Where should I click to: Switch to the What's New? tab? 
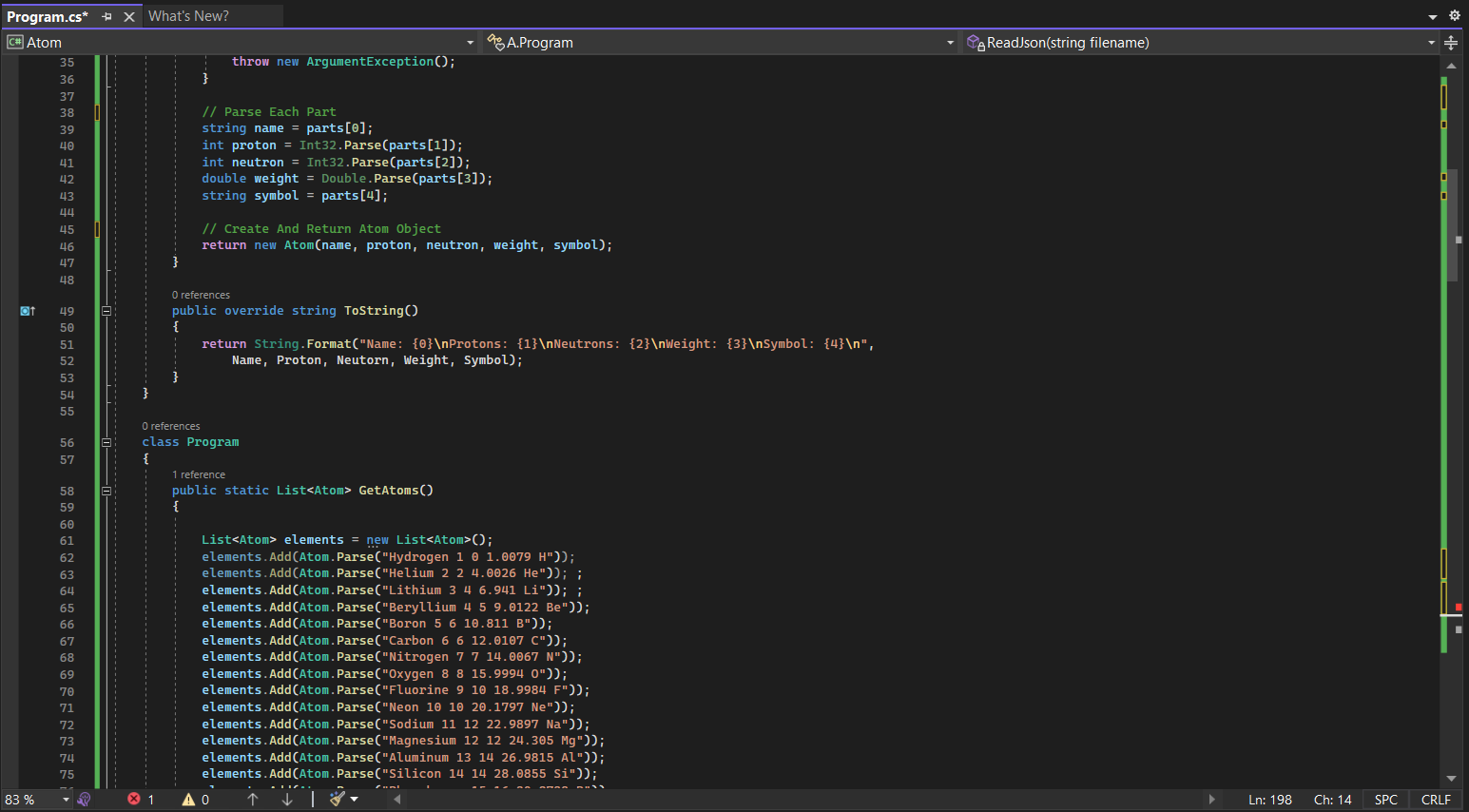coord(188,16)
